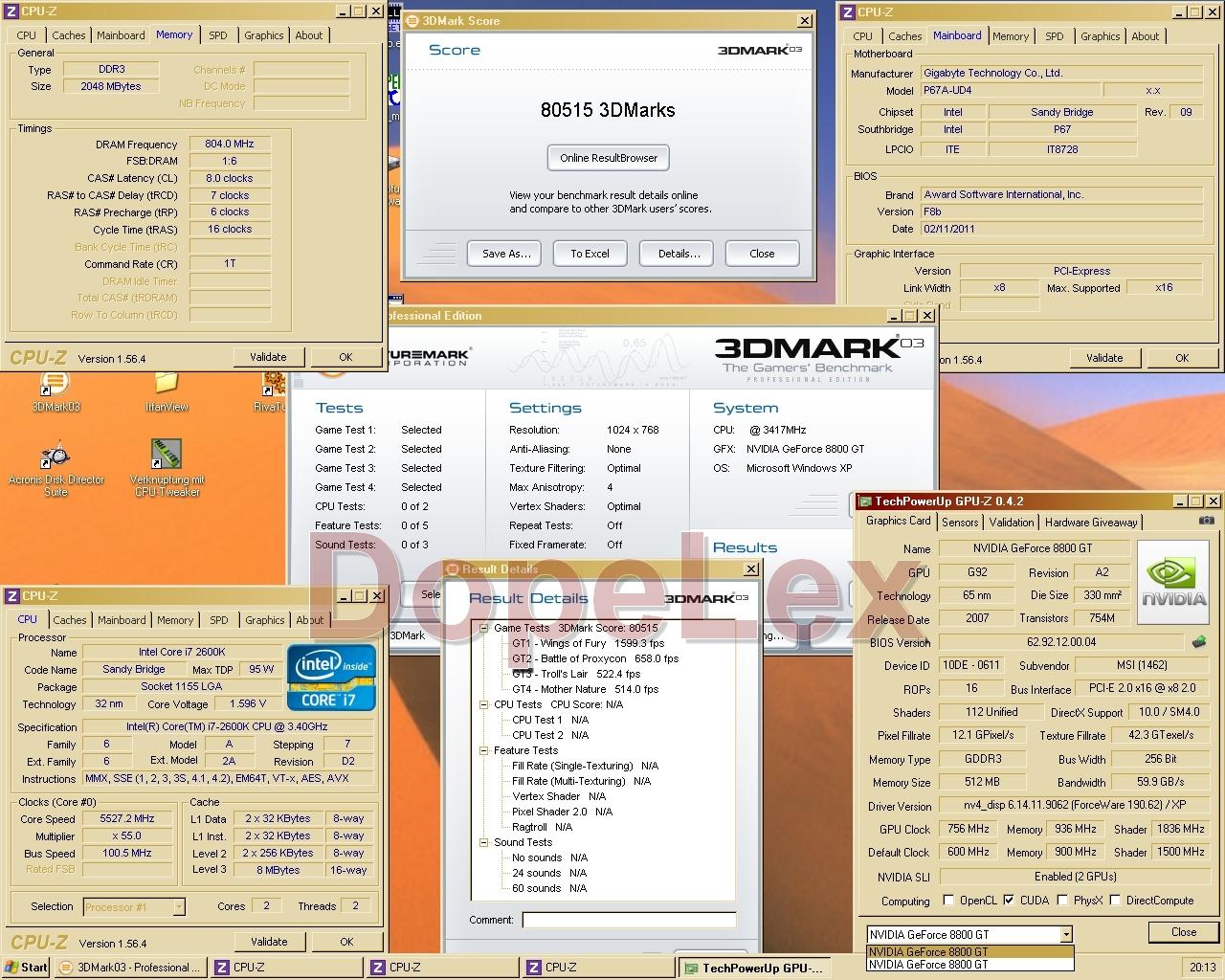1225x980 pixels.
Task: Open the IrfanView desktop icon
Action: pyautogui.click(x=167, y=391)
